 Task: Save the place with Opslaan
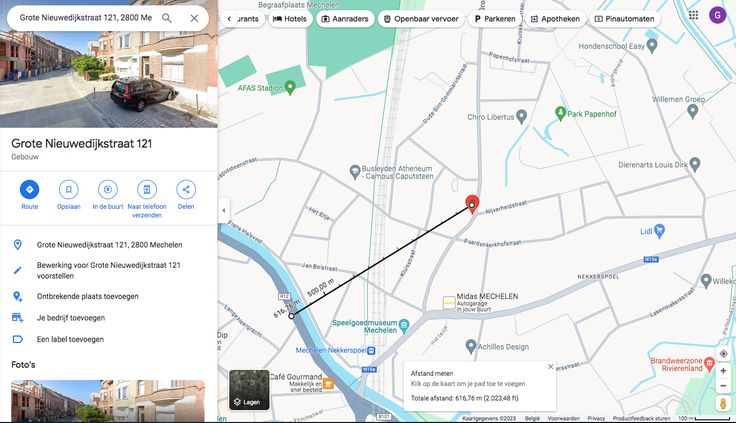pyautogui.click(x=68, y=189)
